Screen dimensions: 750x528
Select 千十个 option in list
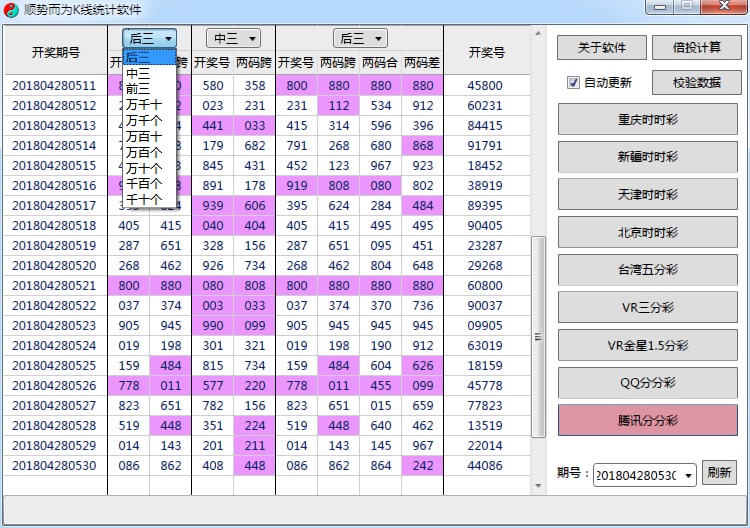pos(144,199)
